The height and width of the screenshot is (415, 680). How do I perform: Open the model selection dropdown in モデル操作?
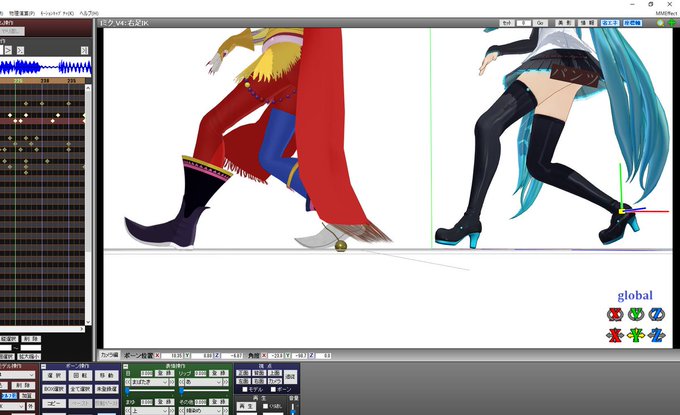(17, 375)
